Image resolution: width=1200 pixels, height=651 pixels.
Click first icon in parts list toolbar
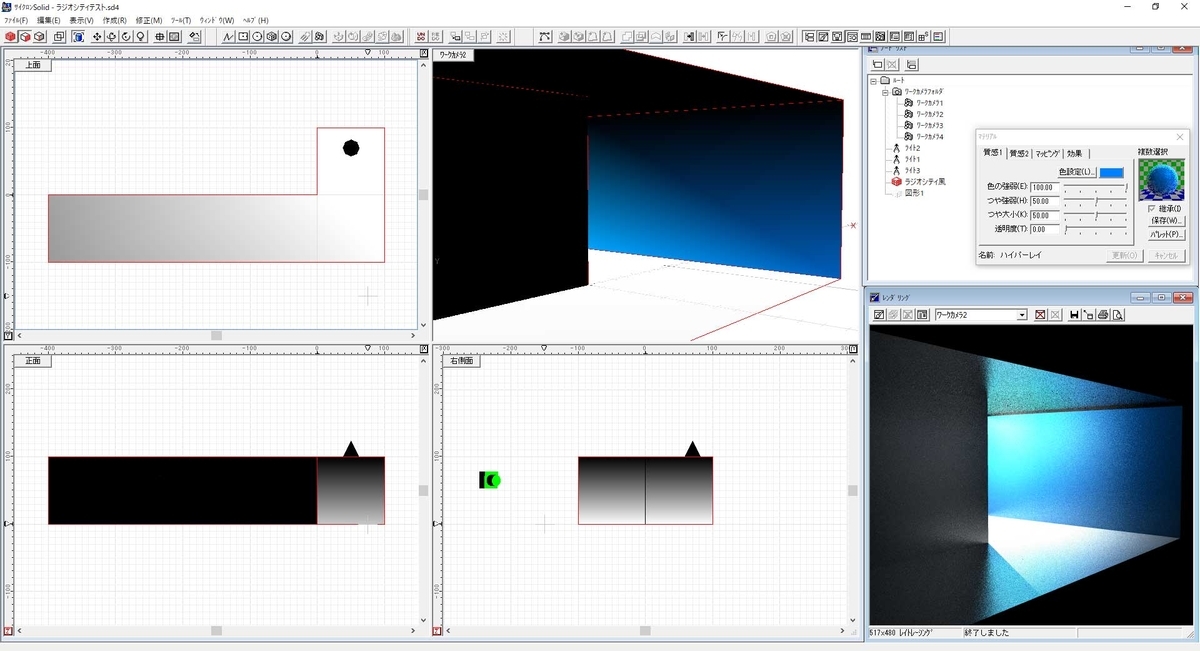pos(877,64)
